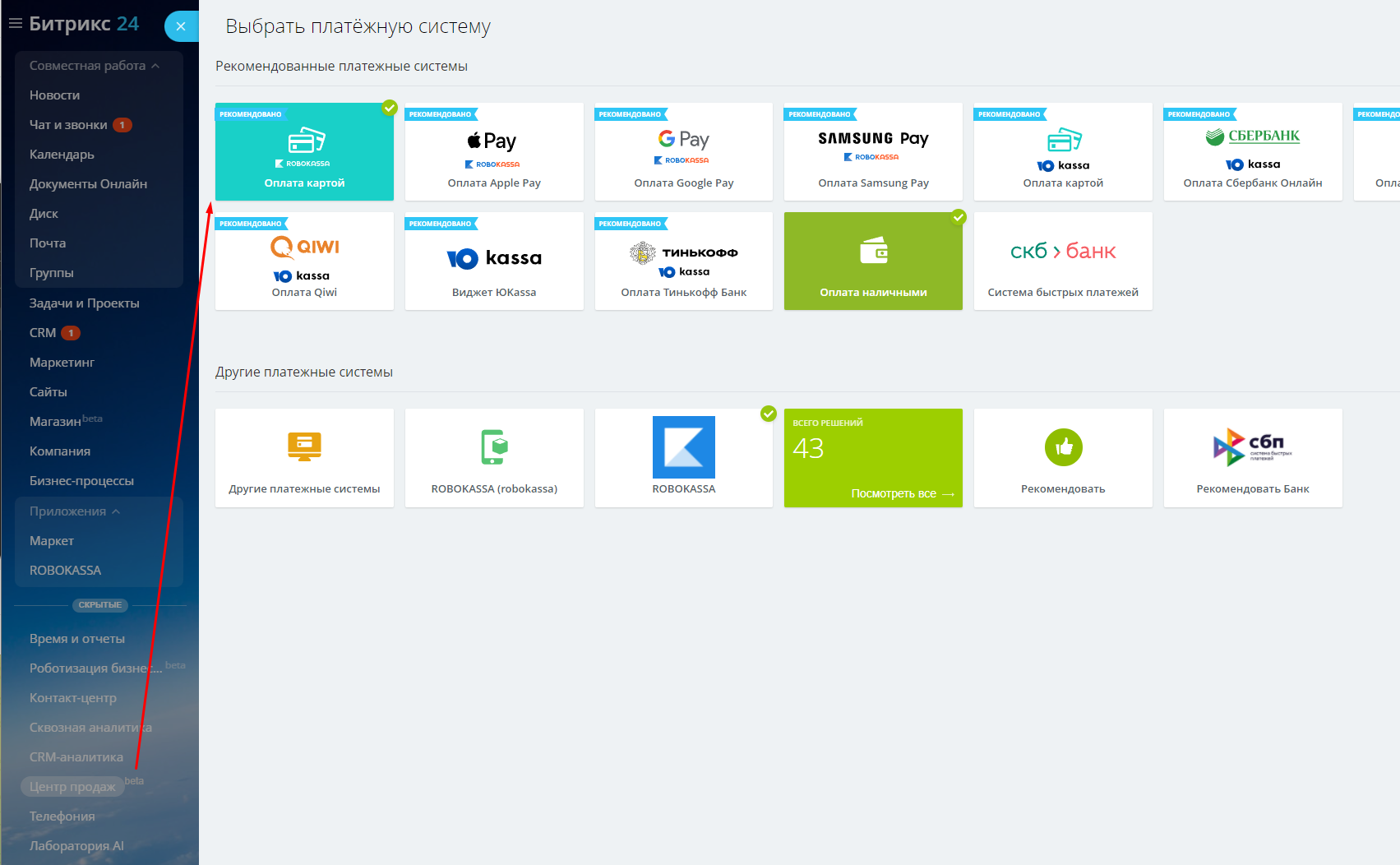Go to Диск

click(x=44, y=214)
